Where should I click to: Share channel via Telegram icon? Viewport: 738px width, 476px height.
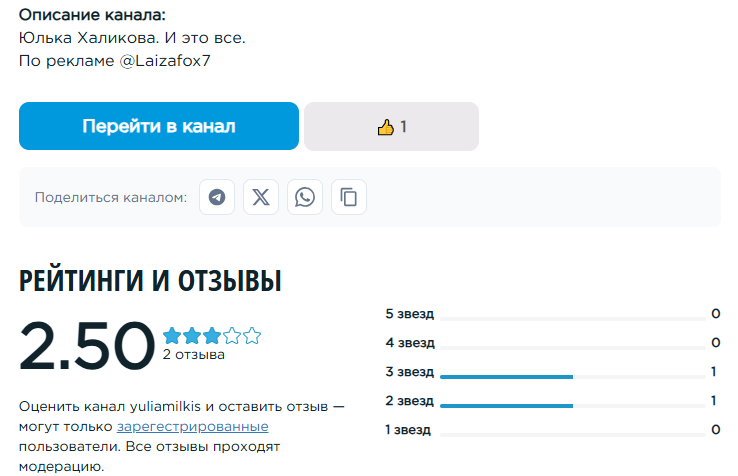click(217, 197)
